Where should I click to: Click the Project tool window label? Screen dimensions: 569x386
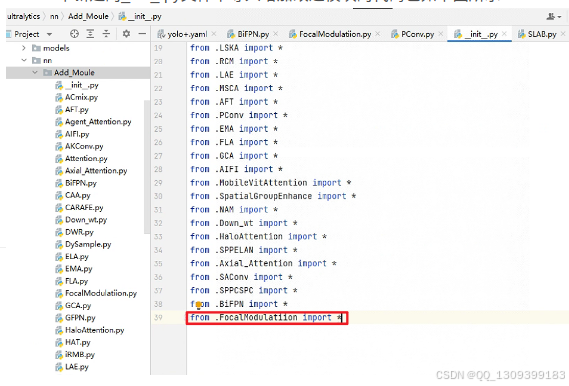26,34
